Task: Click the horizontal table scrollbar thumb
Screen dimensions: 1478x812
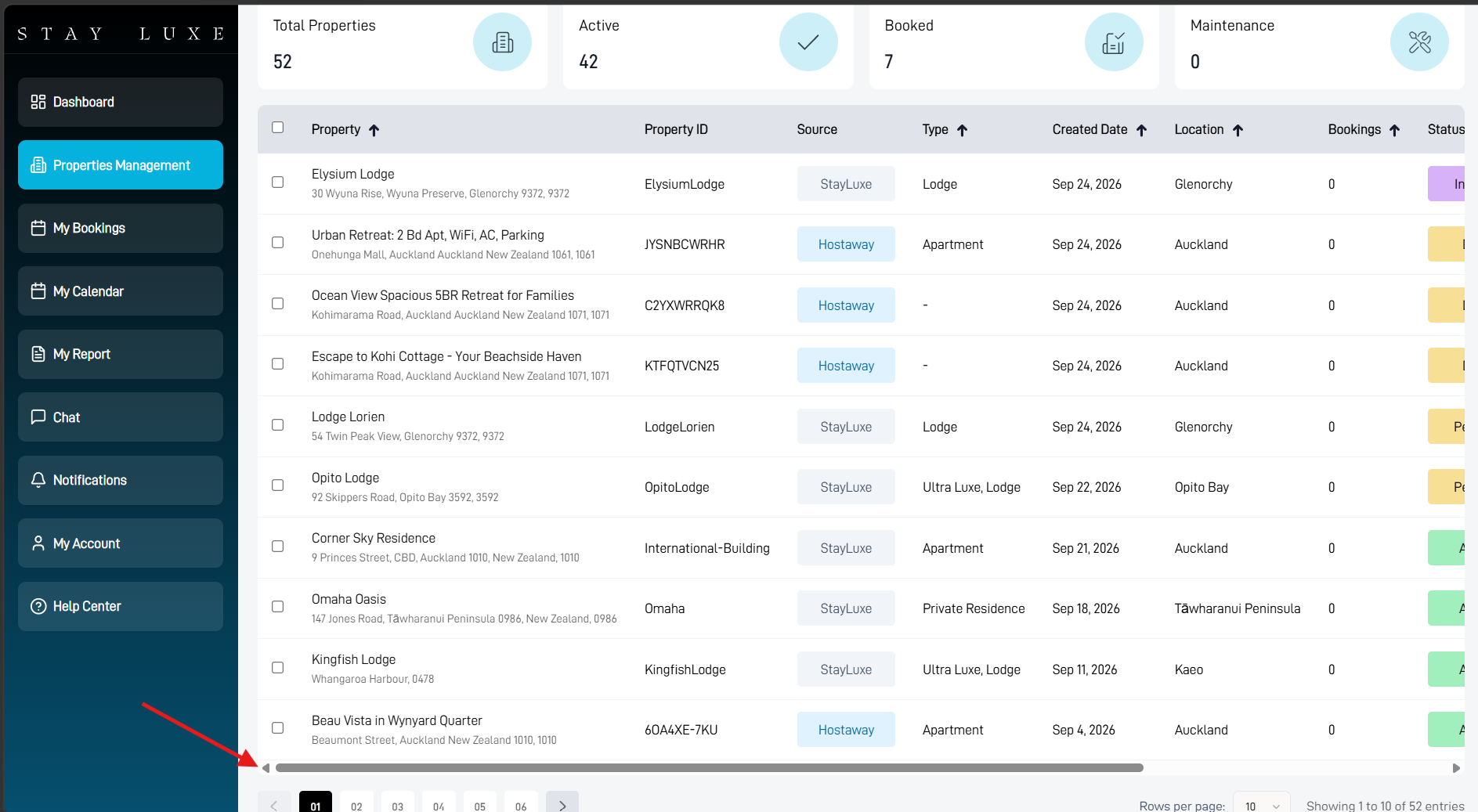Action: (710, 768)
